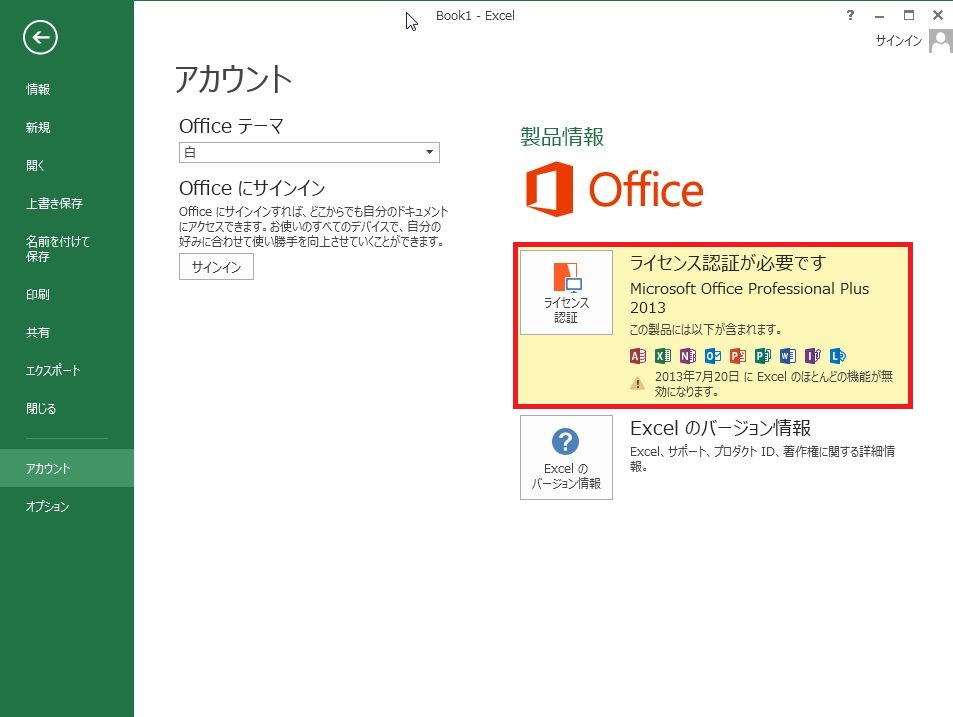Image resolution: width=953 pixels, height=717 pixels.
Task: Select アカウント in the sidebar
Action: [x=67, y=468]
